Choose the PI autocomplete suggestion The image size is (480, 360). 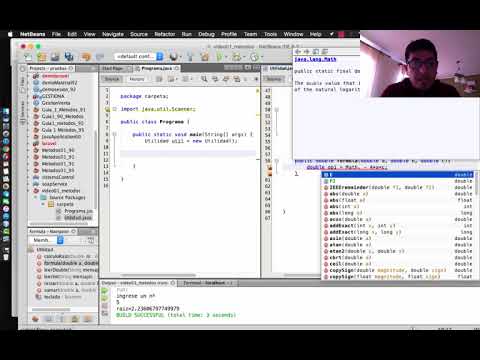tap(398, 181)
